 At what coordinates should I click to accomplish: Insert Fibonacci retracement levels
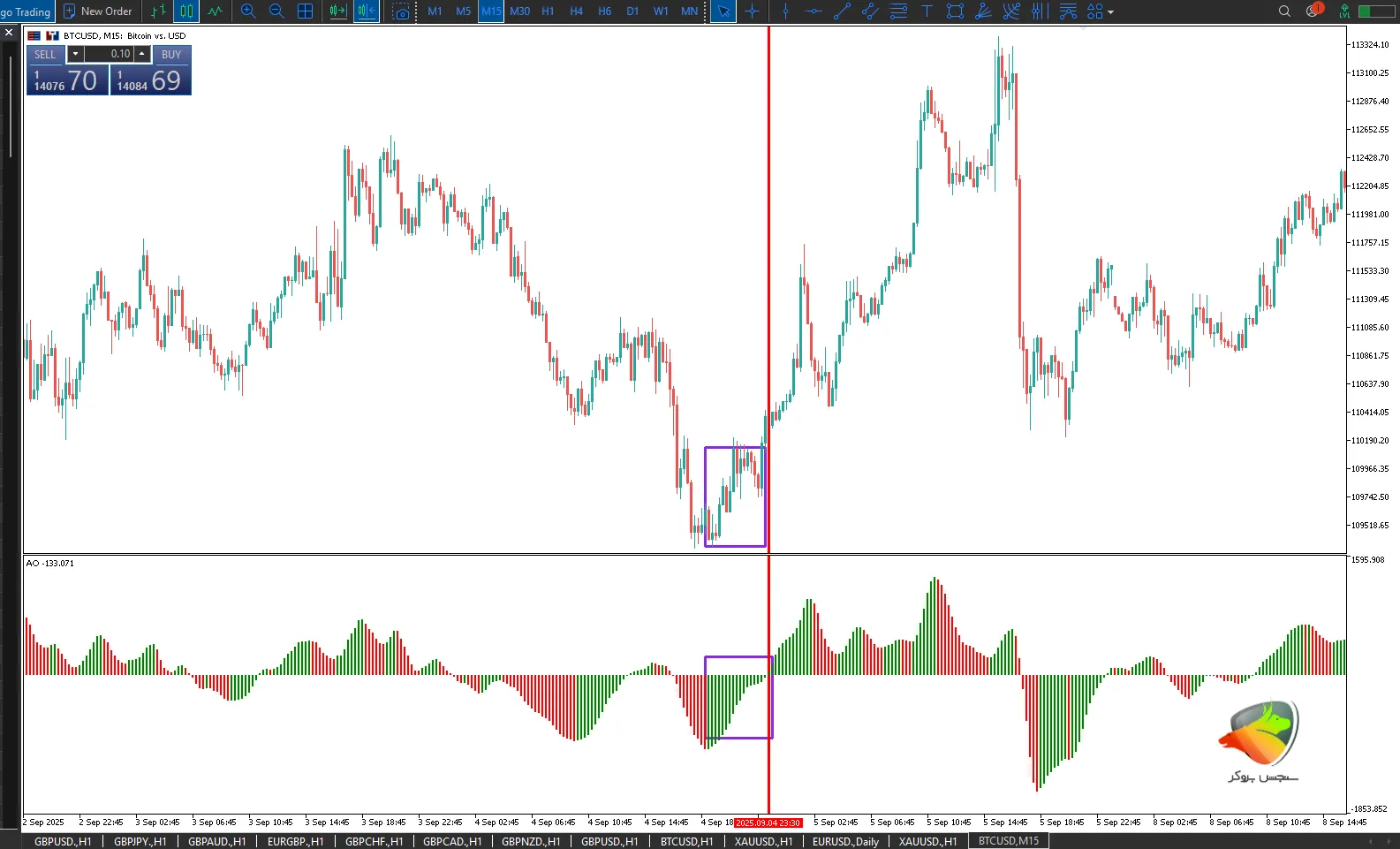tap(898, 11)
